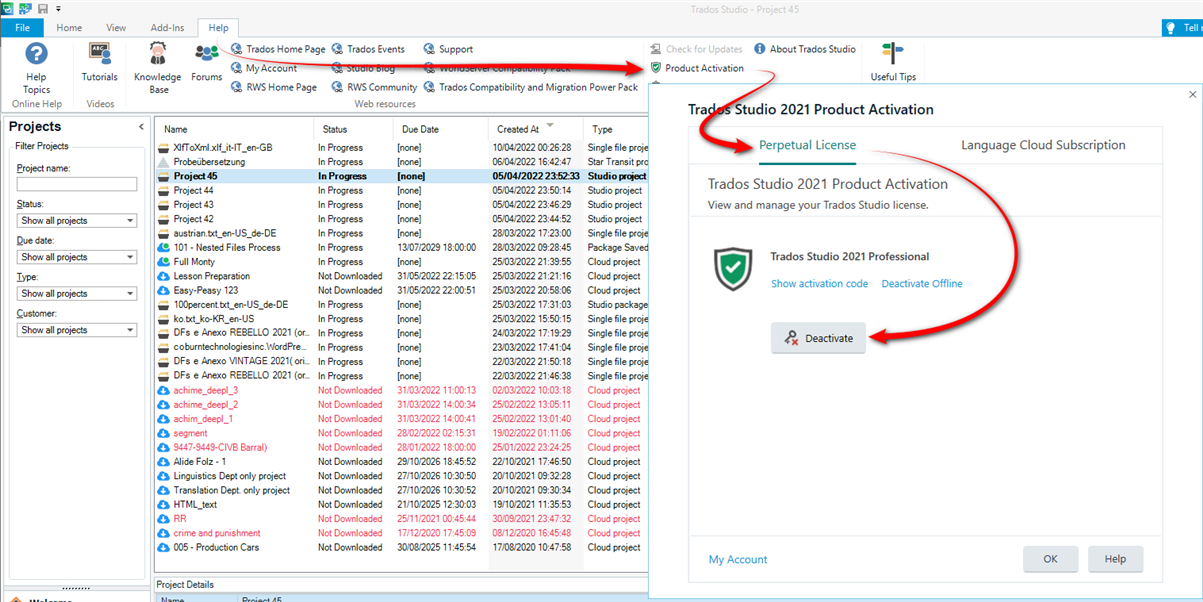Click the Save icon in quick access toolbar

[x=43, y=8]
